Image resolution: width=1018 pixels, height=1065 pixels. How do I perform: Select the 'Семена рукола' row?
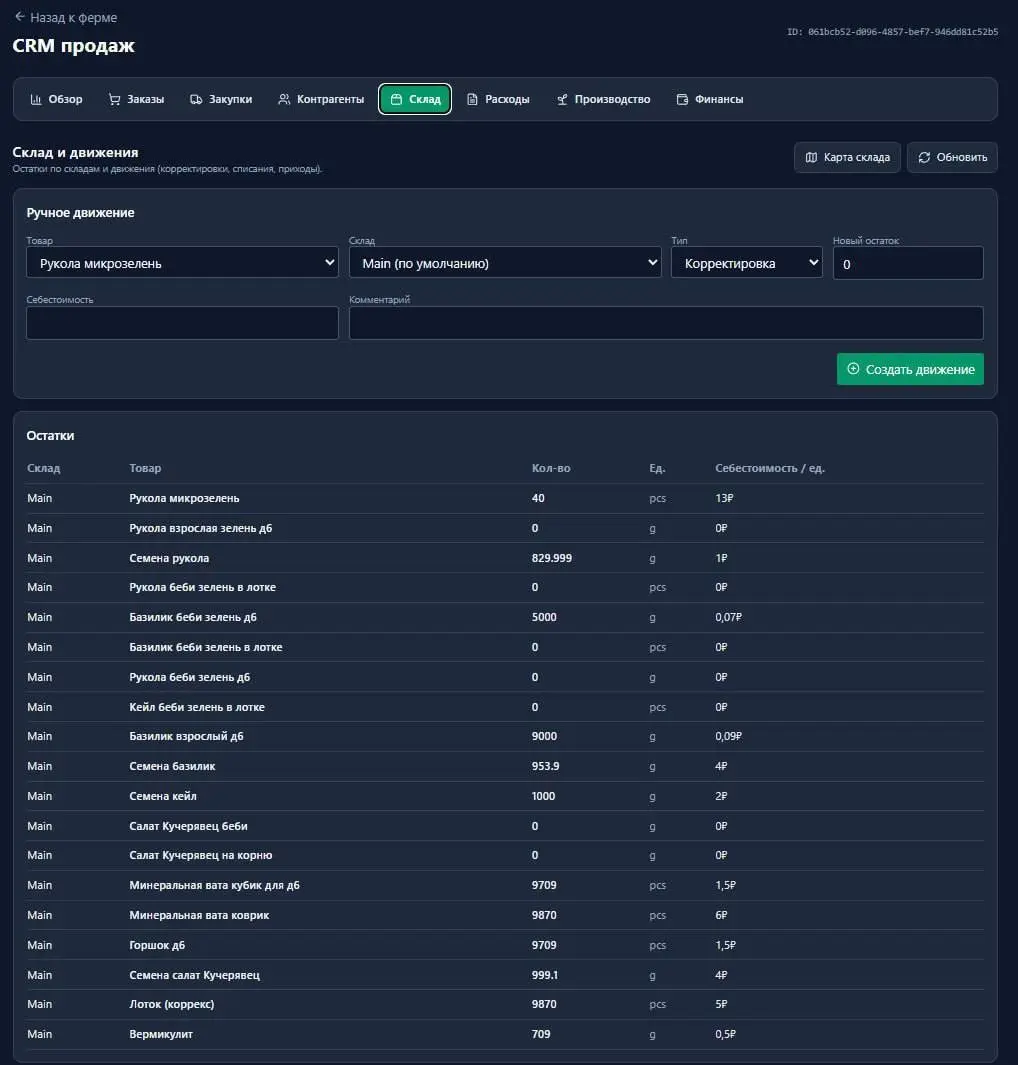click(x=505, y=558)
